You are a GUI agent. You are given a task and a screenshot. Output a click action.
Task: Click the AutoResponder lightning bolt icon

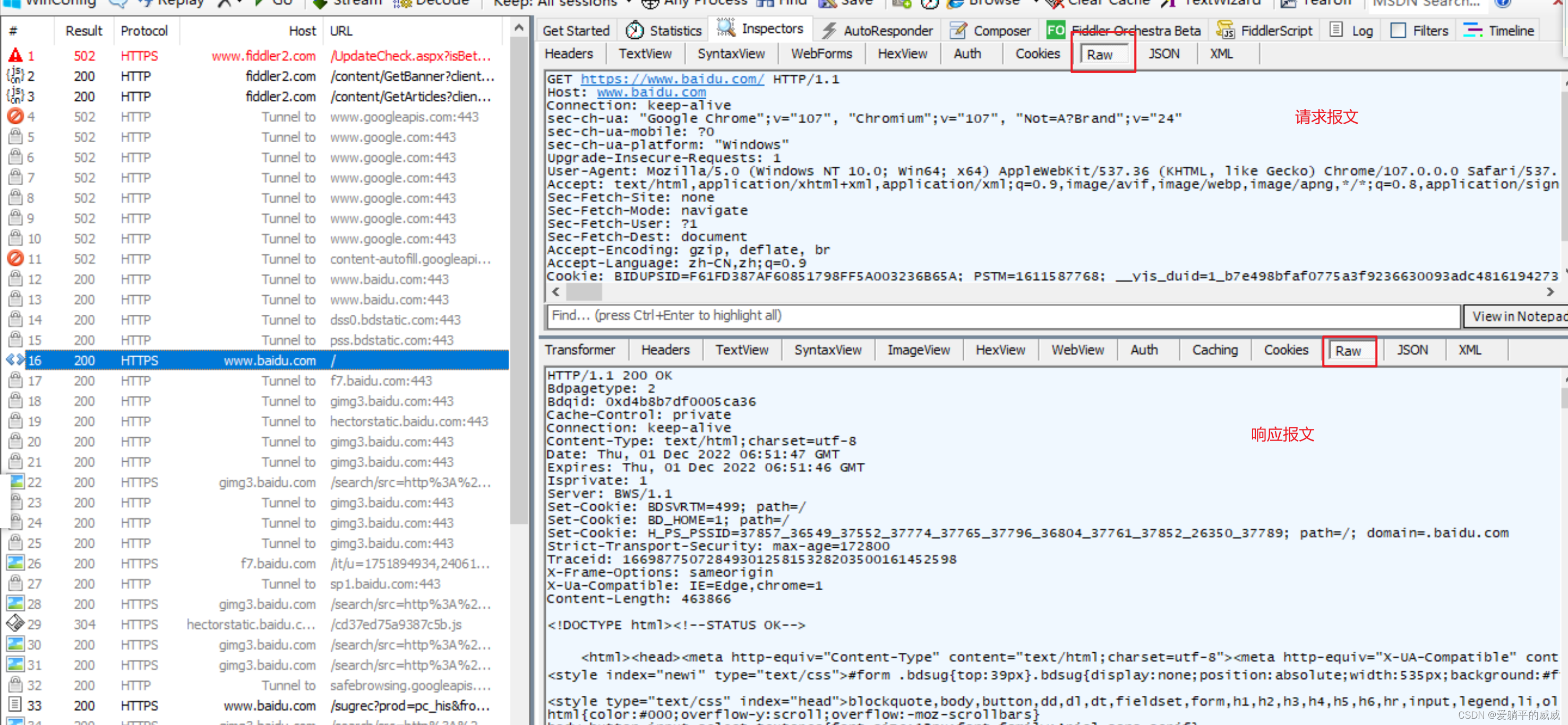(828, 30)
